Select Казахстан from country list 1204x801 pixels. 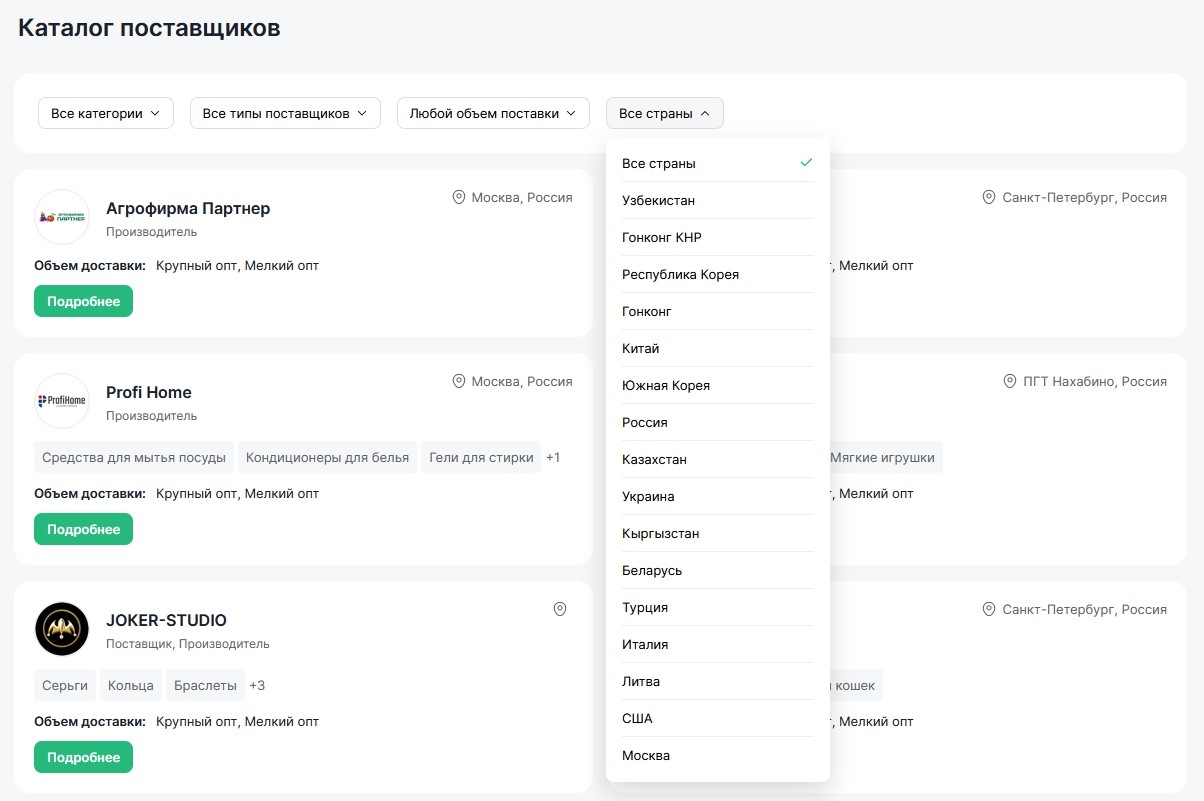717,459
